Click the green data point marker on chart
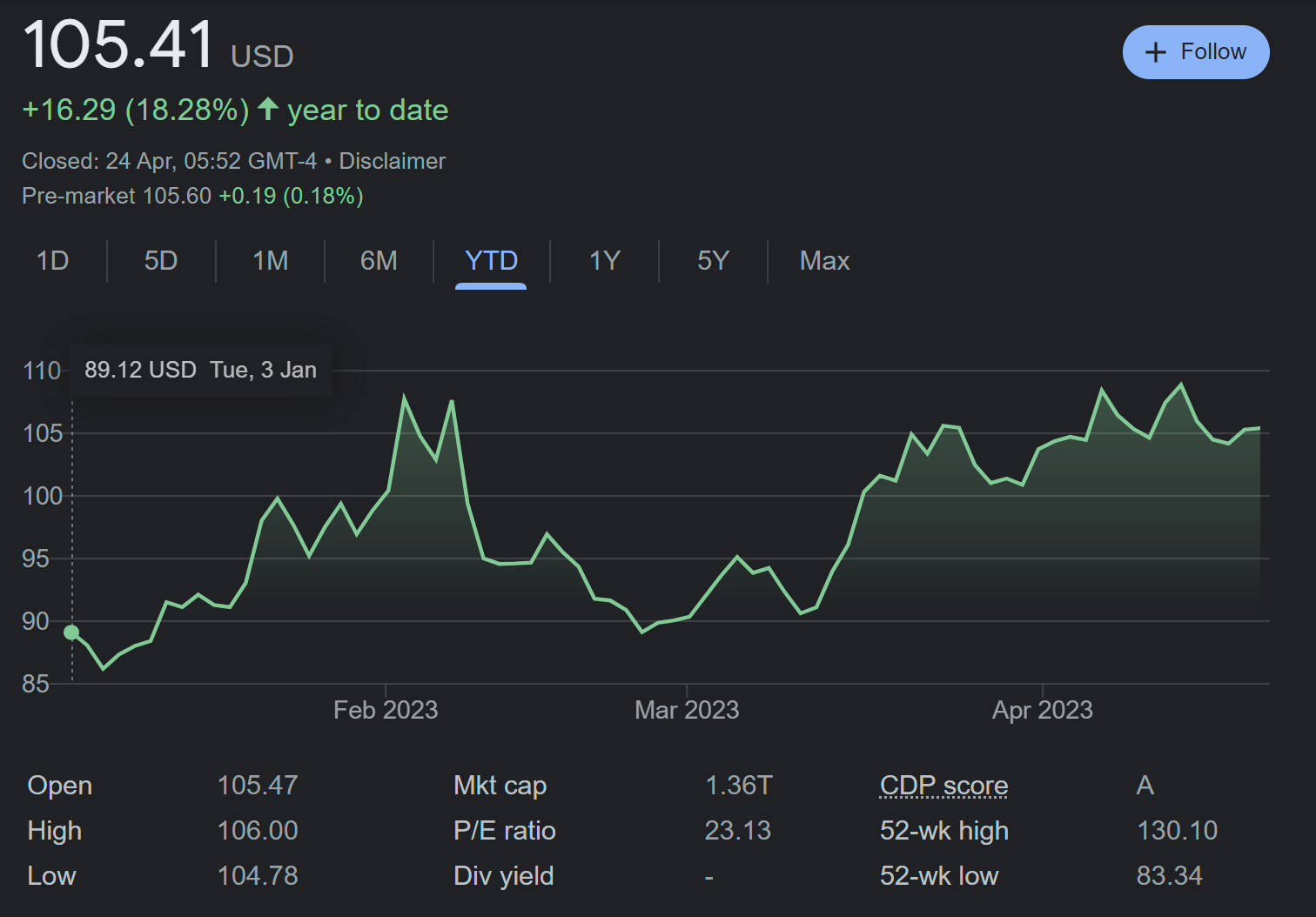Viewport: 1316px width, 917px height. 71,633
